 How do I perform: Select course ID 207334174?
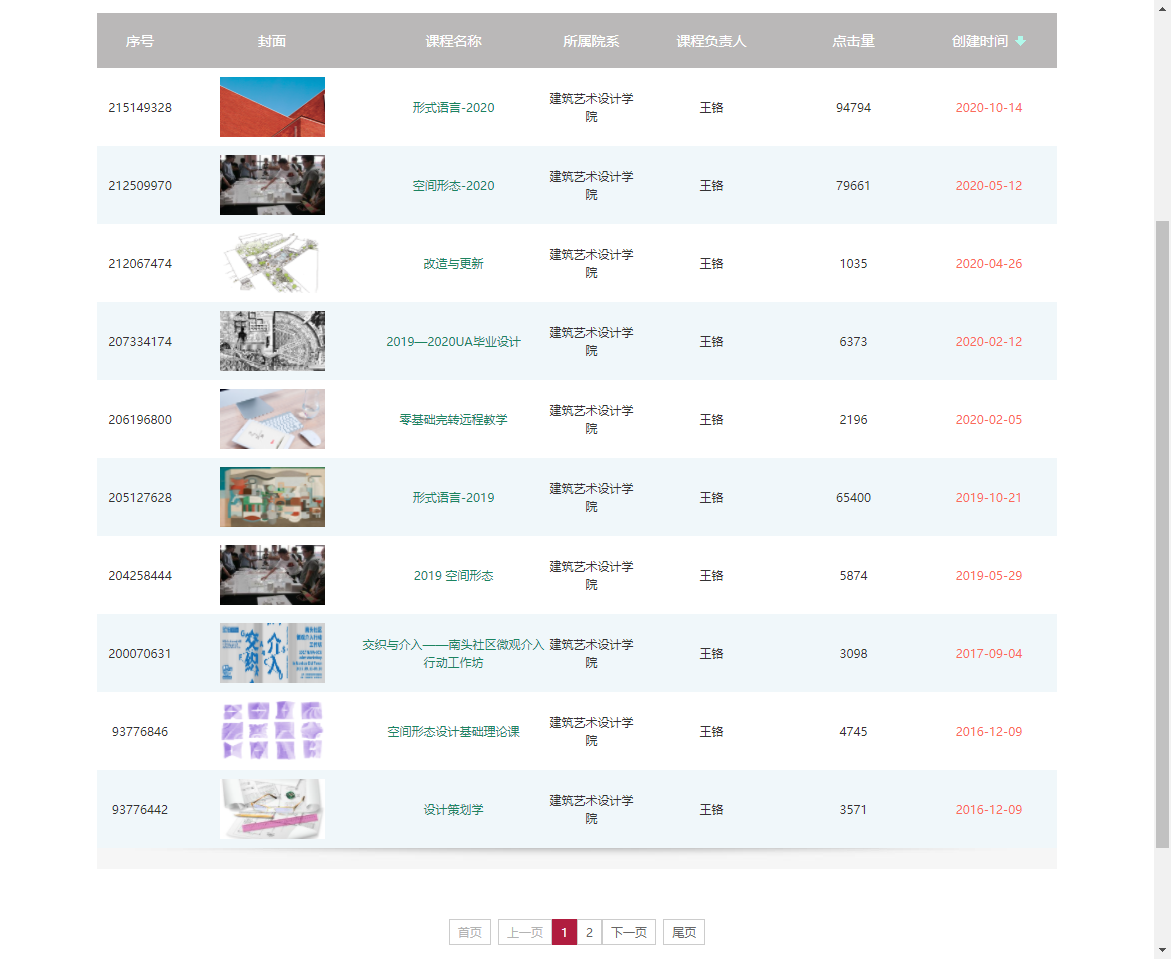140,341
